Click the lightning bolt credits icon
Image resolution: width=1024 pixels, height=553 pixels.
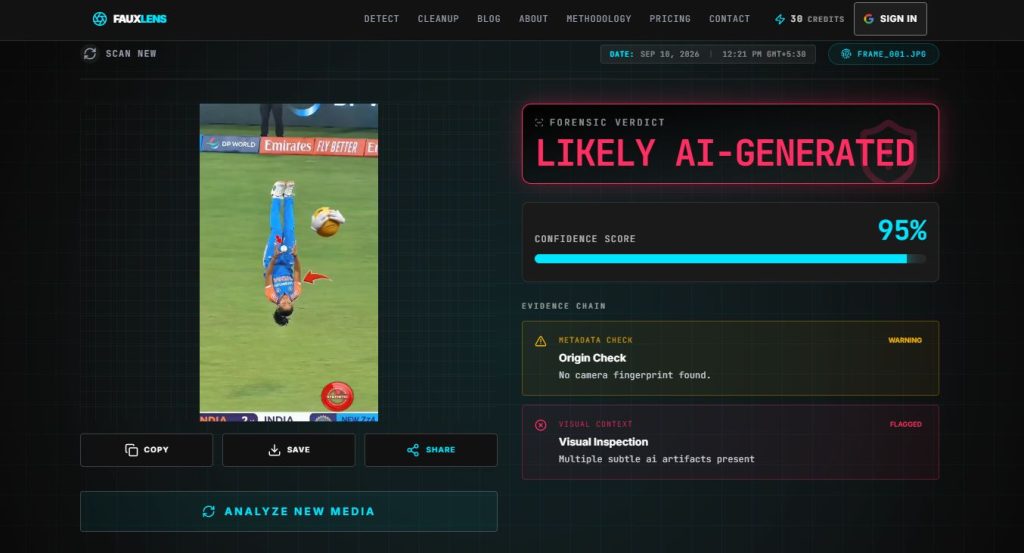pyautogui.click(x=780, y=19)
